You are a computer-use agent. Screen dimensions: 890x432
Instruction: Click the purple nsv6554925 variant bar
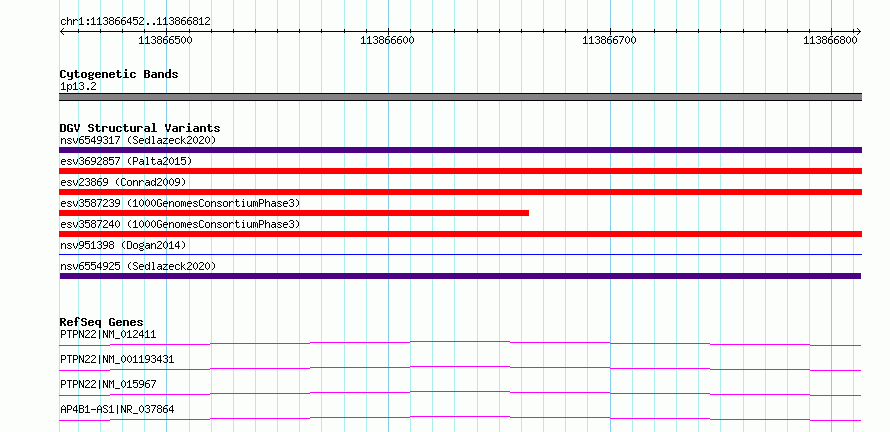460,276
